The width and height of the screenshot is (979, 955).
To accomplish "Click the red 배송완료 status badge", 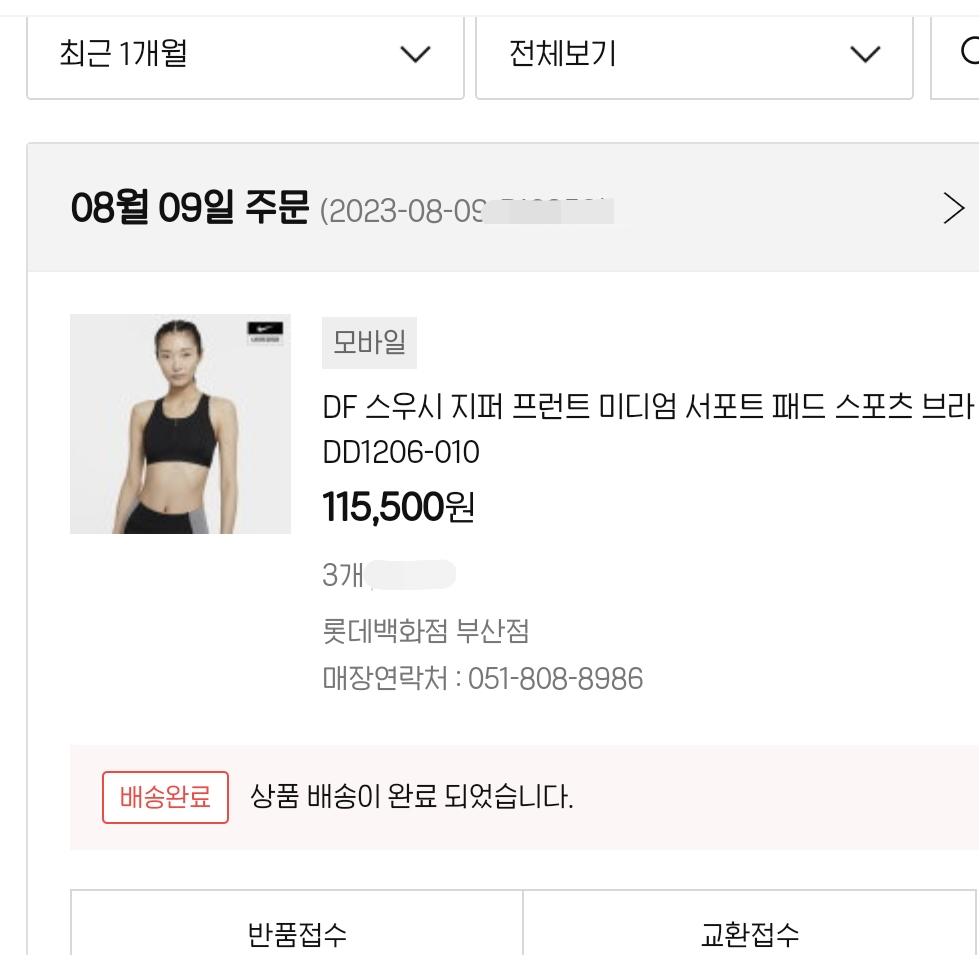I will tap(165, 797).
